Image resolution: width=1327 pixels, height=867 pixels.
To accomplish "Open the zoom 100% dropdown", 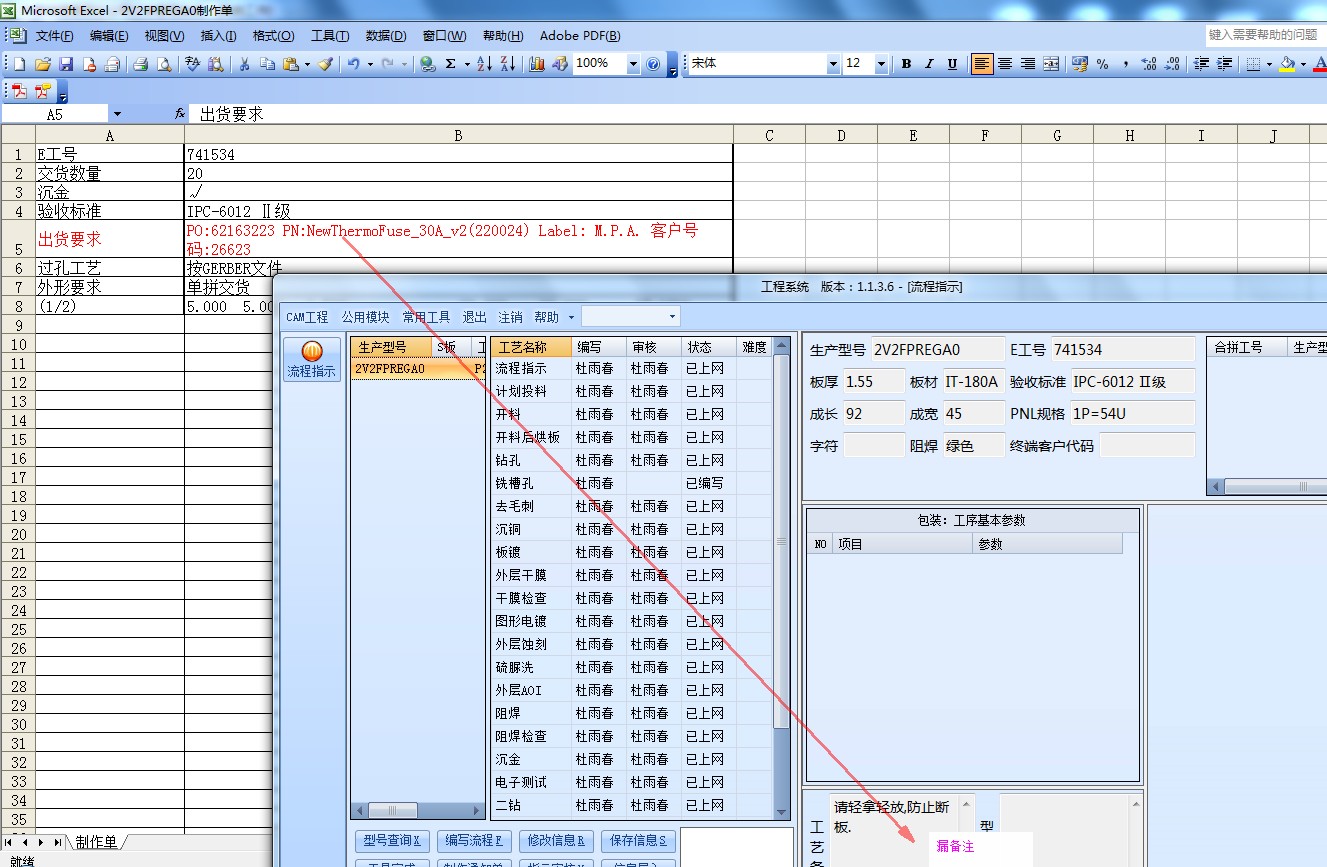I will coord(634,64).
